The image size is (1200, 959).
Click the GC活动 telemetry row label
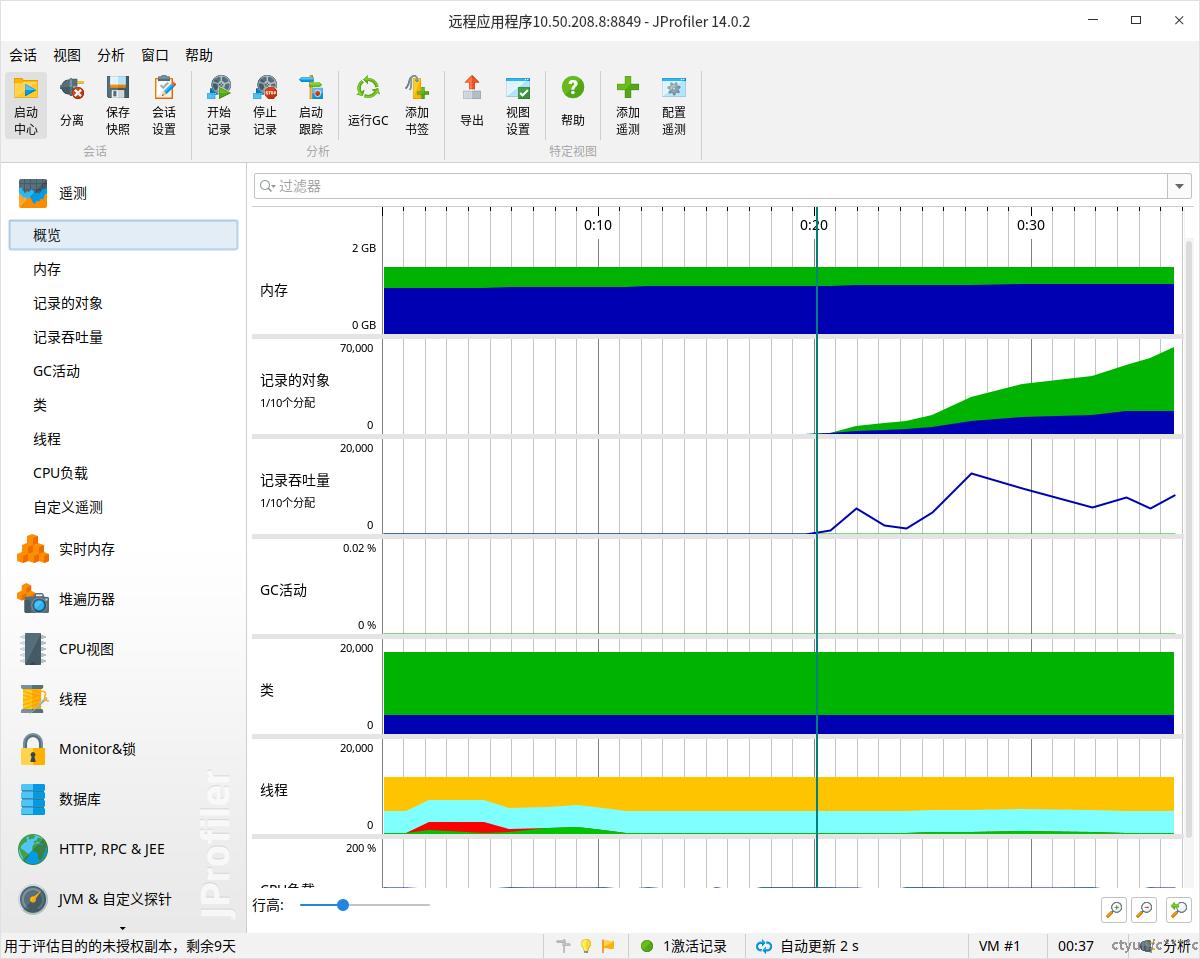(283, 590)
